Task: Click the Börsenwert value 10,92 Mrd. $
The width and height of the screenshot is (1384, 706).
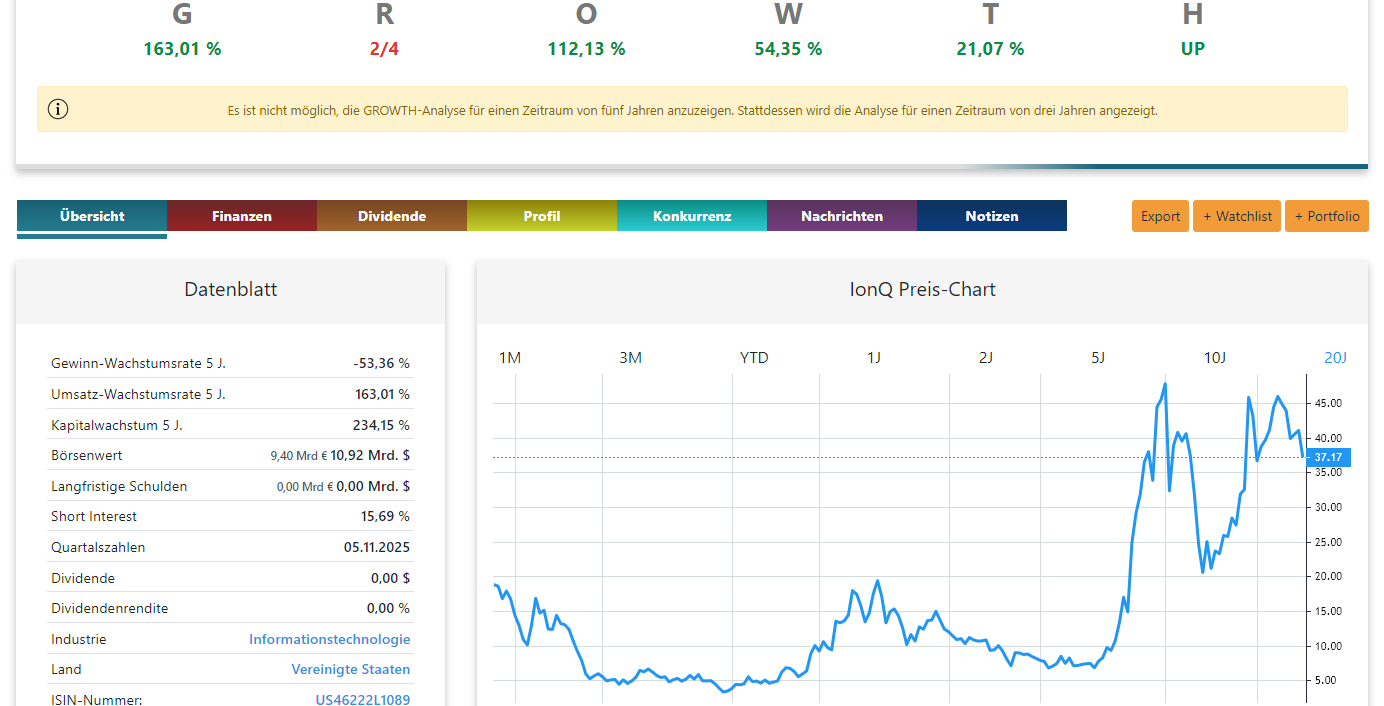Action: point(370,455)
